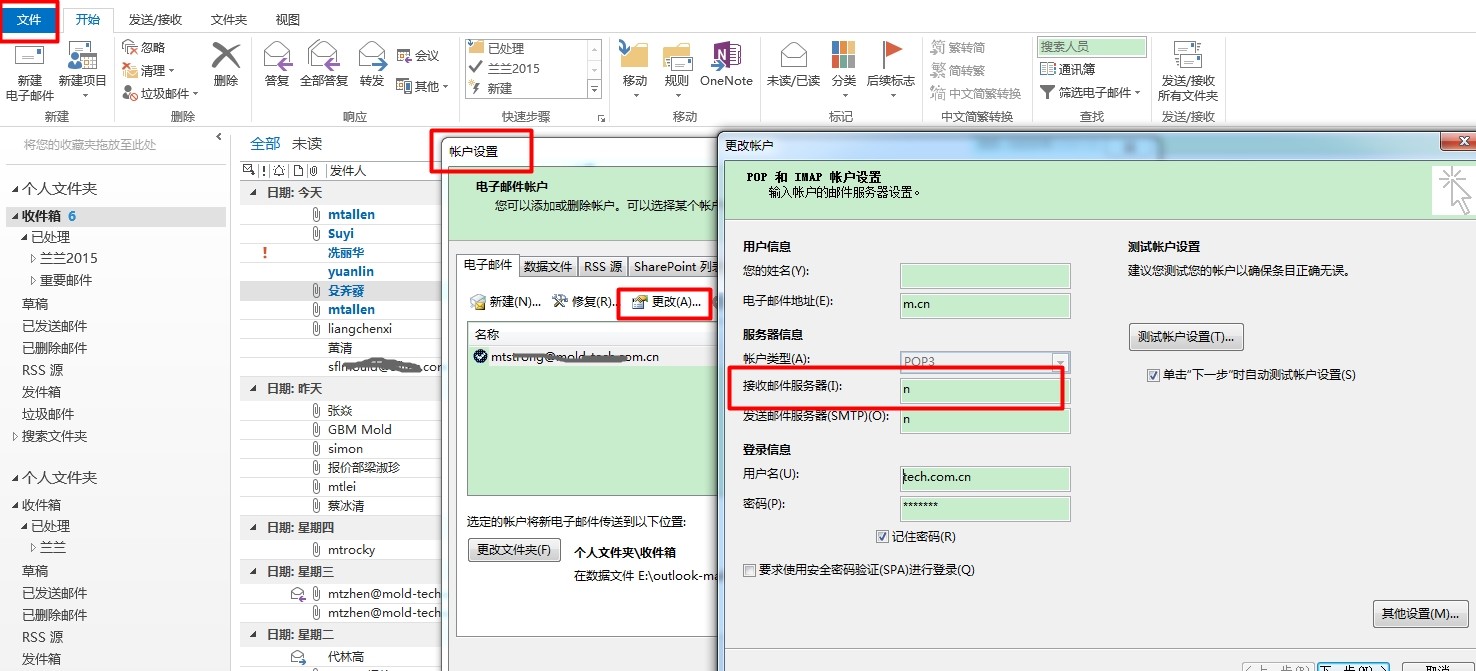Click the Reply All (全部答复) icon
Image resolution: width=1476 pixels, height=671 pixels.
[322, 60]
